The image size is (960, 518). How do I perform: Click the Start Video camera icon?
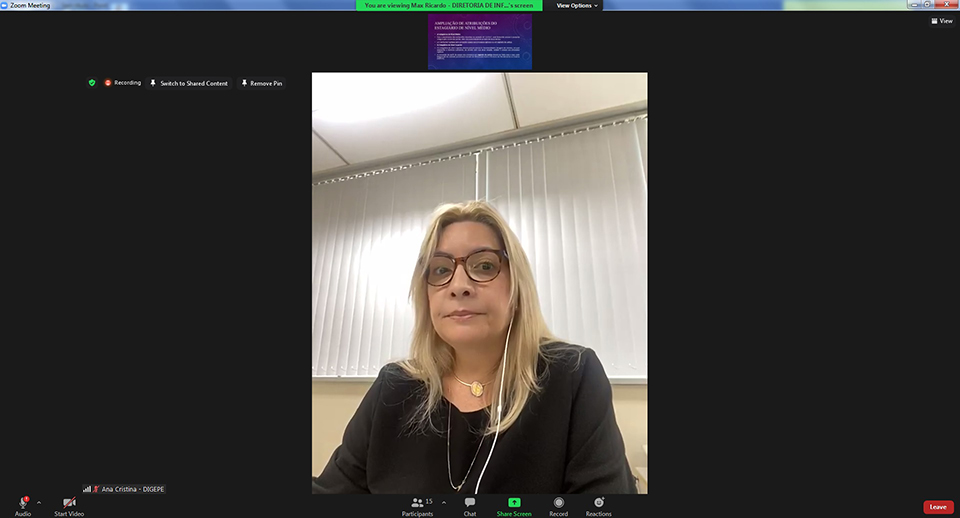[x=69, y=502]
